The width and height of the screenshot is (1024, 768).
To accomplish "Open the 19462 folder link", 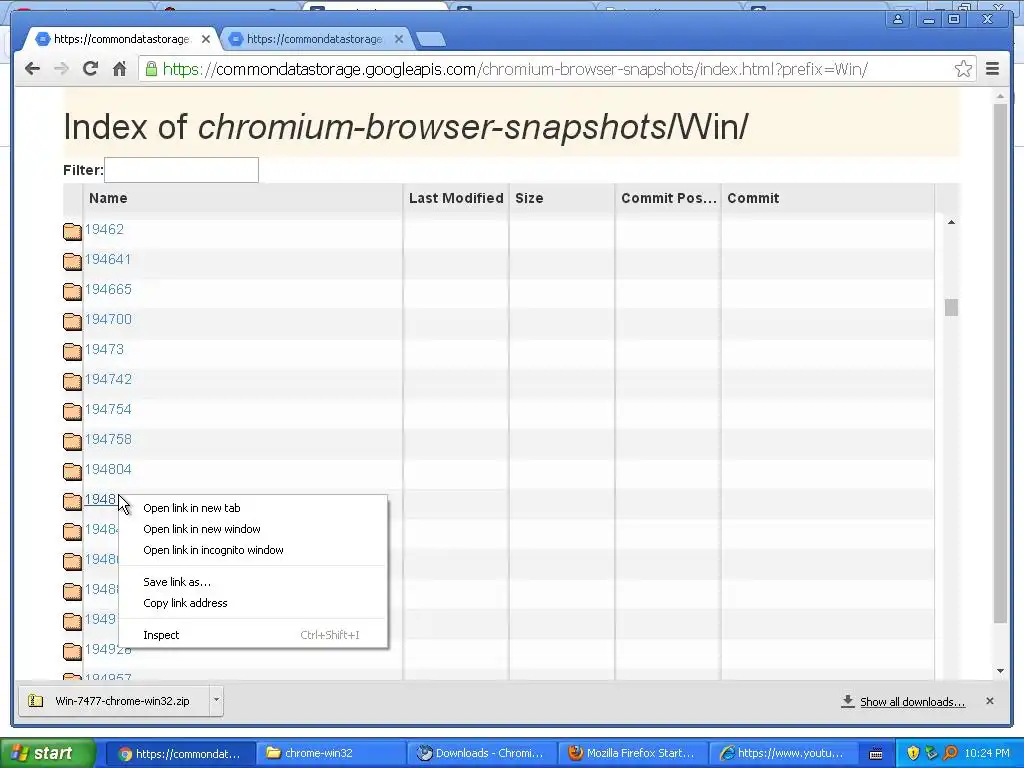I will coord(104,229).
